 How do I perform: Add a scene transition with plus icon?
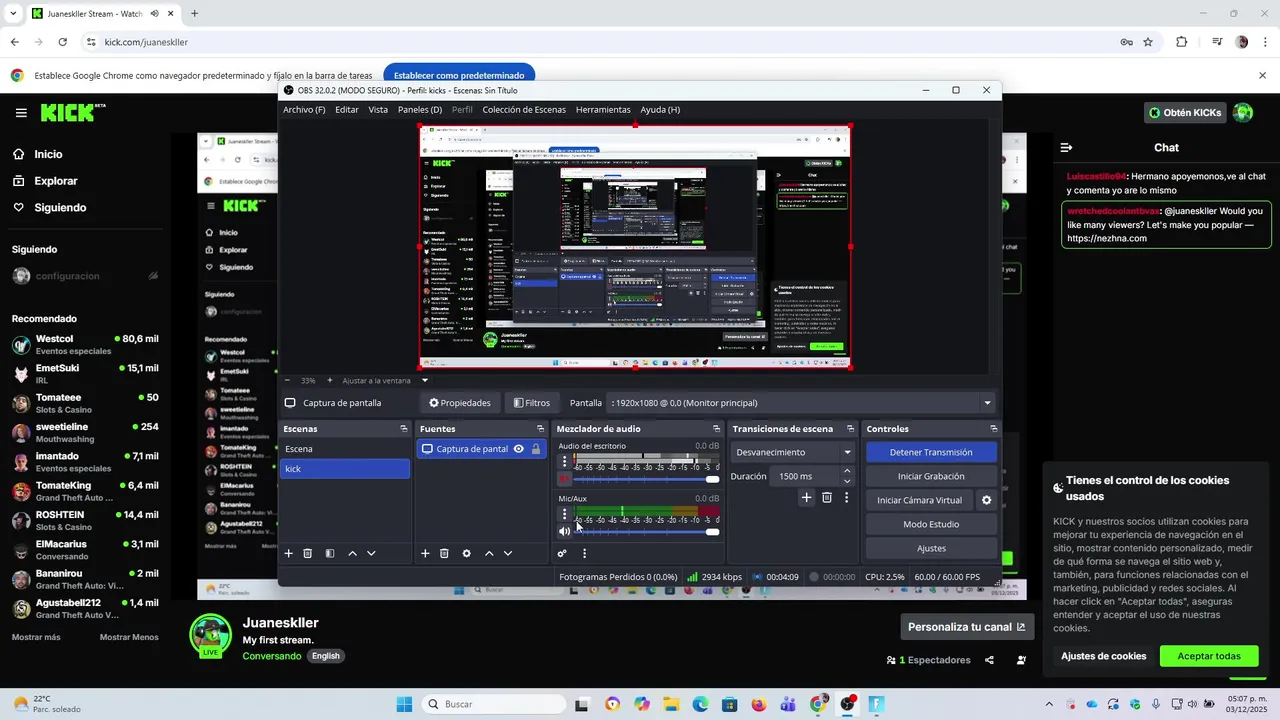806,497
